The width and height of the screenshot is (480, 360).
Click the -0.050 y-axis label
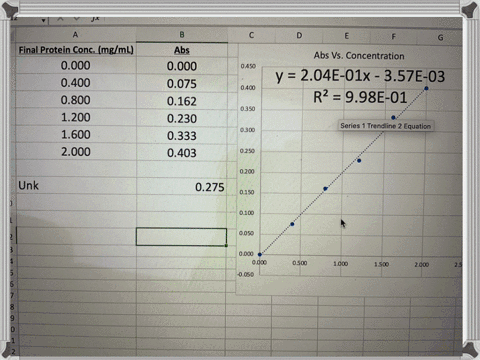[x=245, y=274]
